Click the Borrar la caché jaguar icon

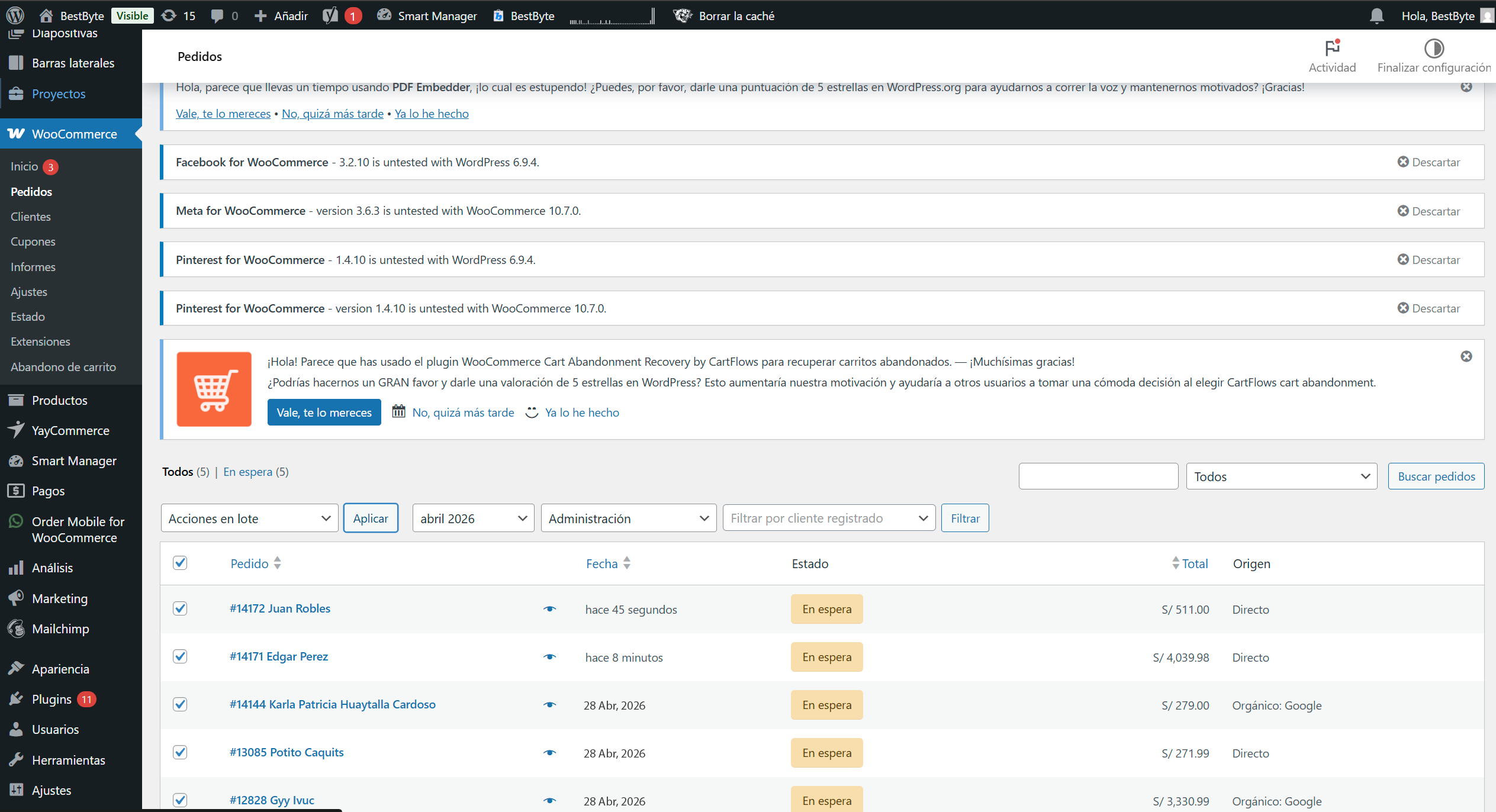682,15
